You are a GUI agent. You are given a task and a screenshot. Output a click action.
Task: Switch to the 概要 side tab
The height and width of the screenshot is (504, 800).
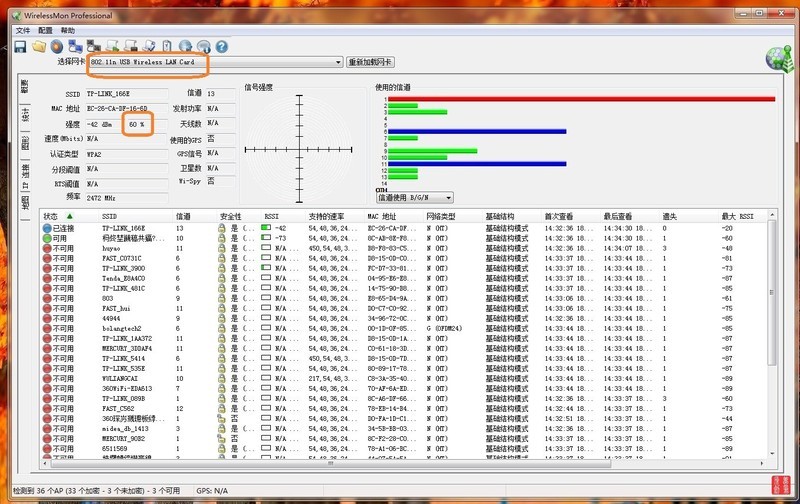click(25, 86)
